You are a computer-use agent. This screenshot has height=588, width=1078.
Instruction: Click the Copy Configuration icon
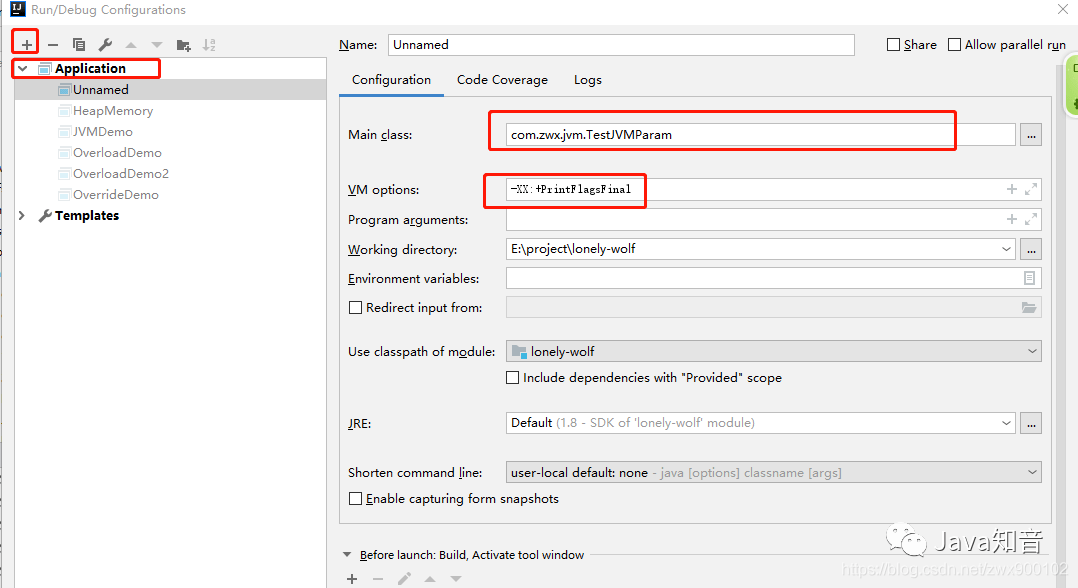[x=79, y=45]
